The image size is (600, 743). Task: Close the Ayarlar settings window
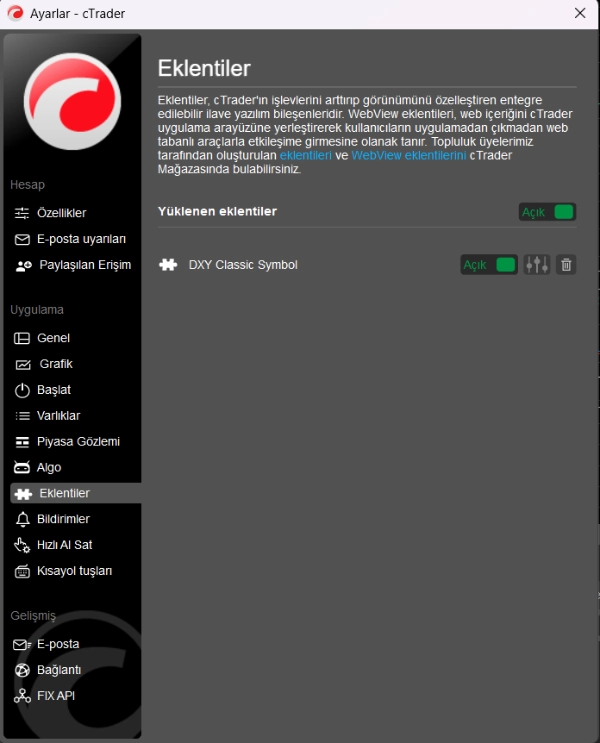click(580, 13)
